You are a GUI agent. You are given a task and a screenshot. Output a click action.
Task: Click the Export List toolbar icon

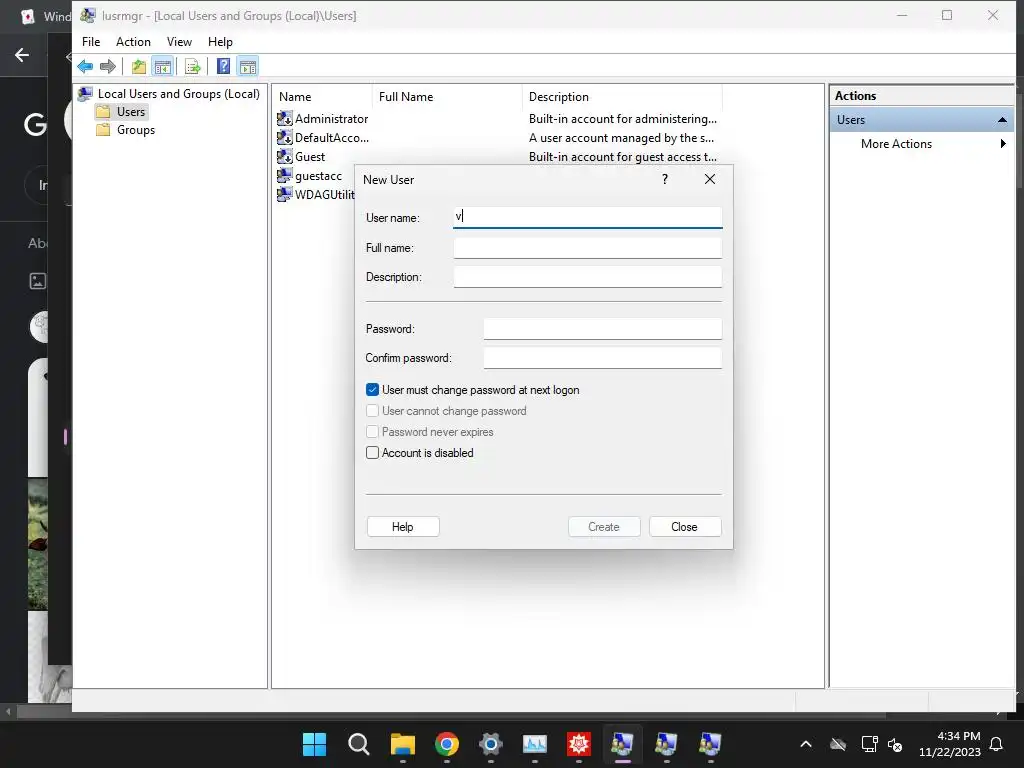(193, 66)
